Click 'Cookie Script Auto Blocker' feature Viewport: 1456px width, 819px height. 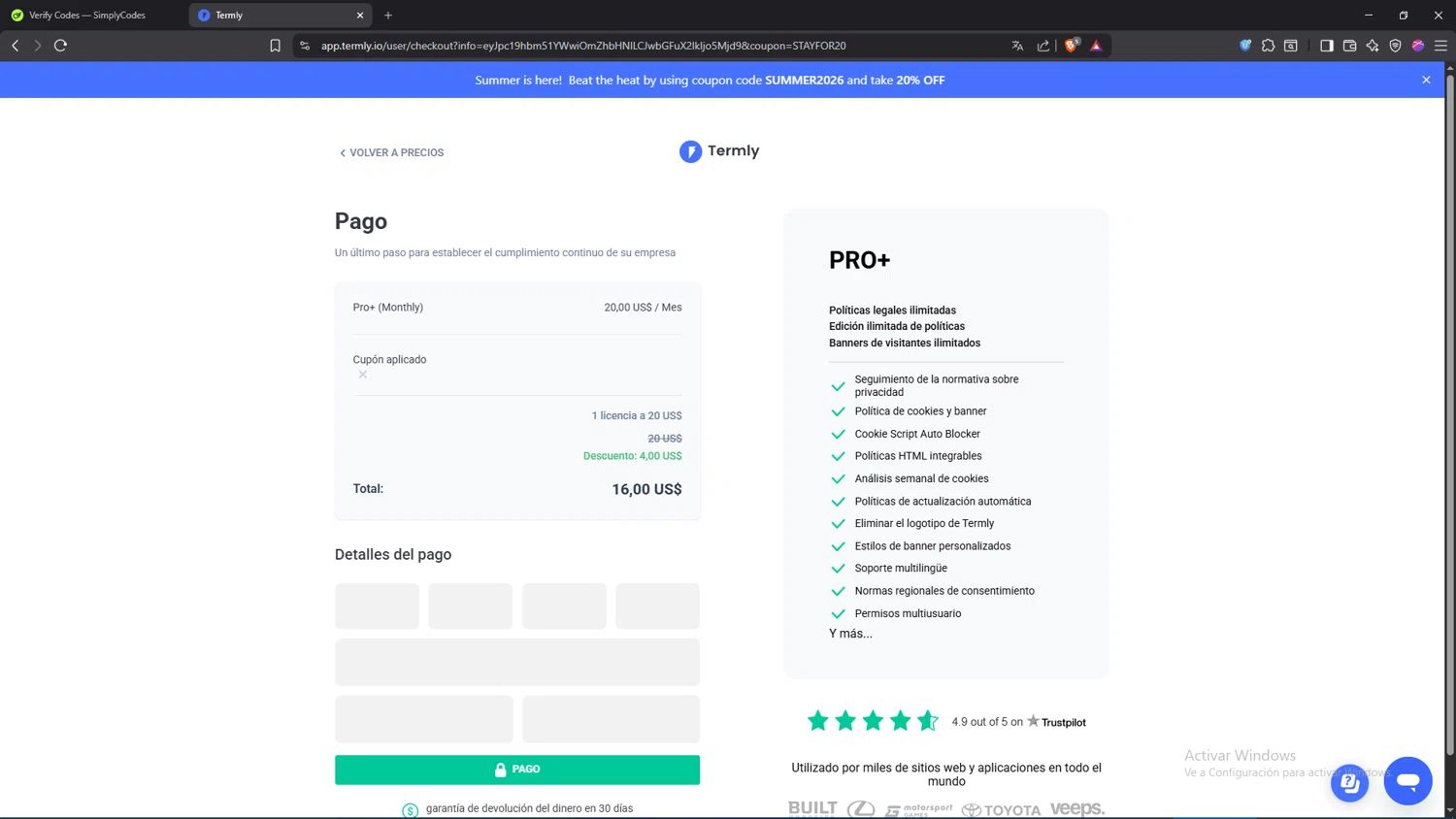pyautogui.click(x=917, y=434)
